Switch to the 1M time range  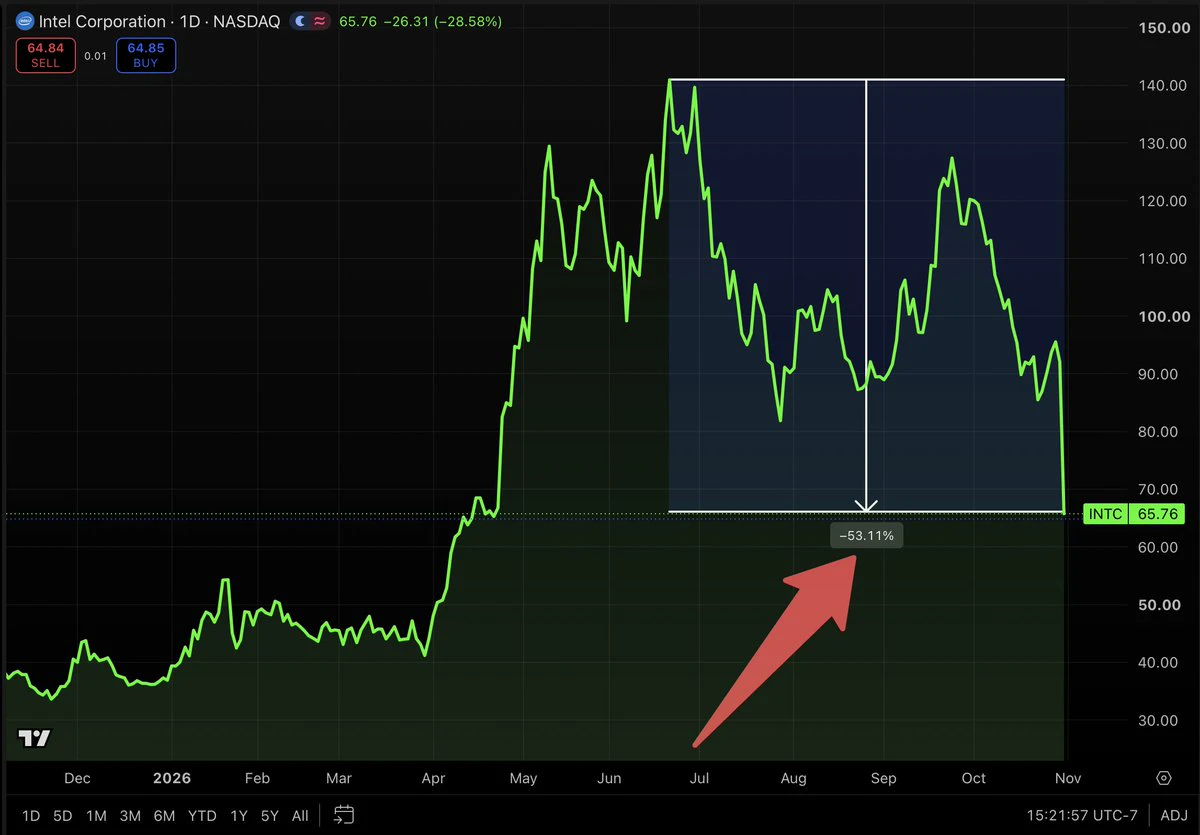(x=96, y=815)
